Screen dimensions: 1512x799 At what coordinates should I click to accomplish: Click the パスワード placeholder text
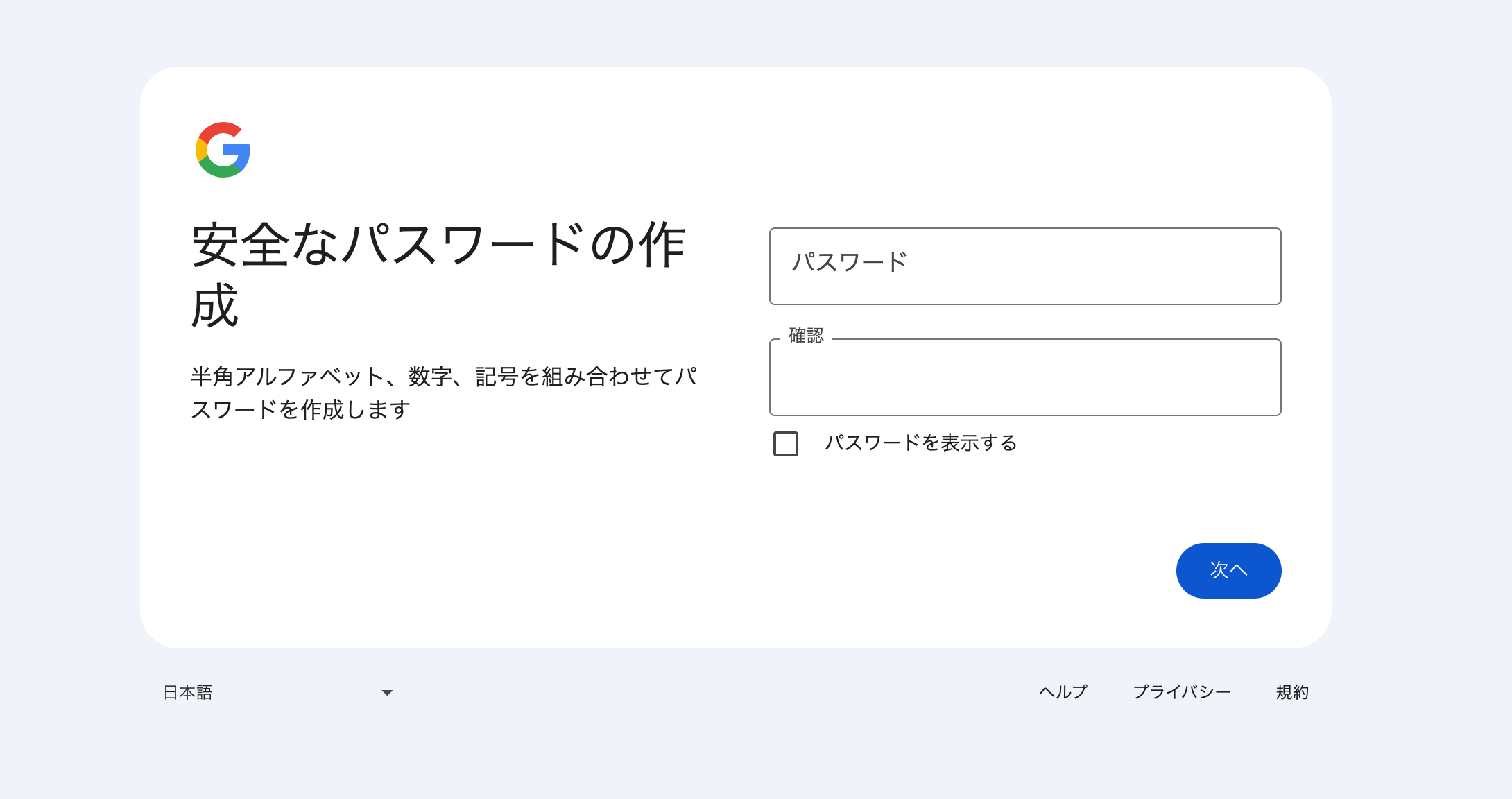click(849, 262)
